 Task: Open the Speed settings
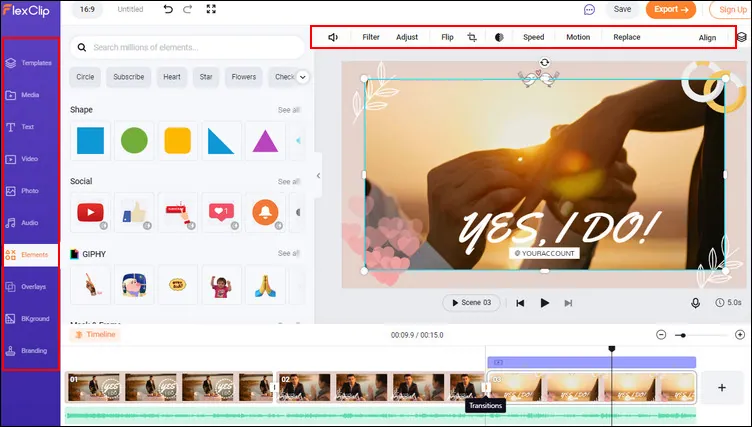(533, 37)
